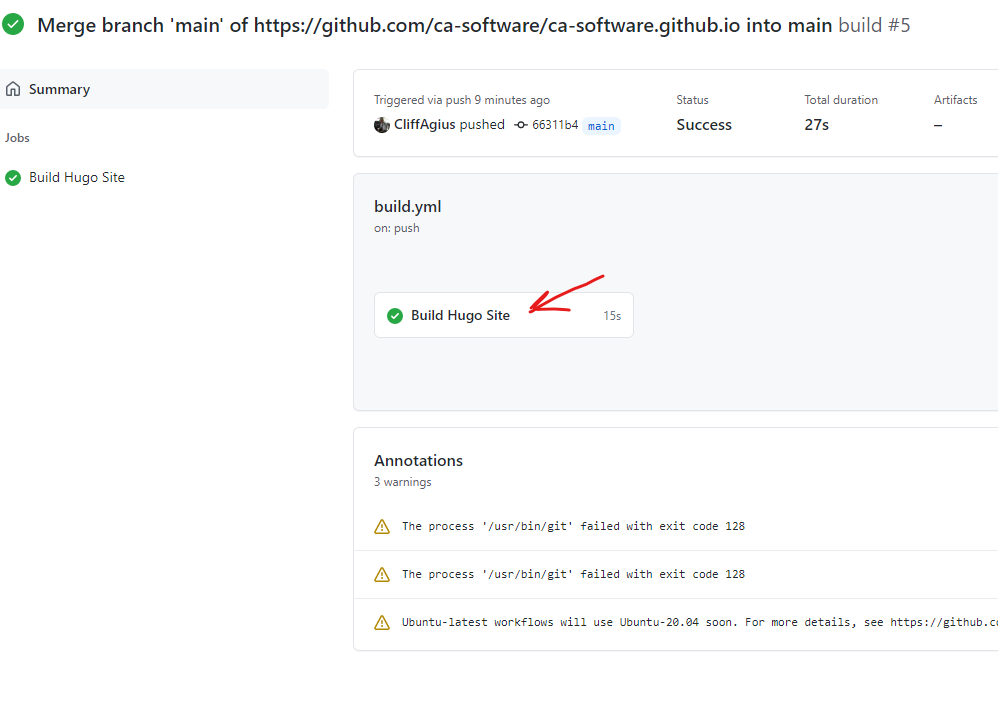Click warning icon of second git exit code annotation
The height and width of the screenshot is (701, 998).
pyautogui.click(x=382, y=574)
